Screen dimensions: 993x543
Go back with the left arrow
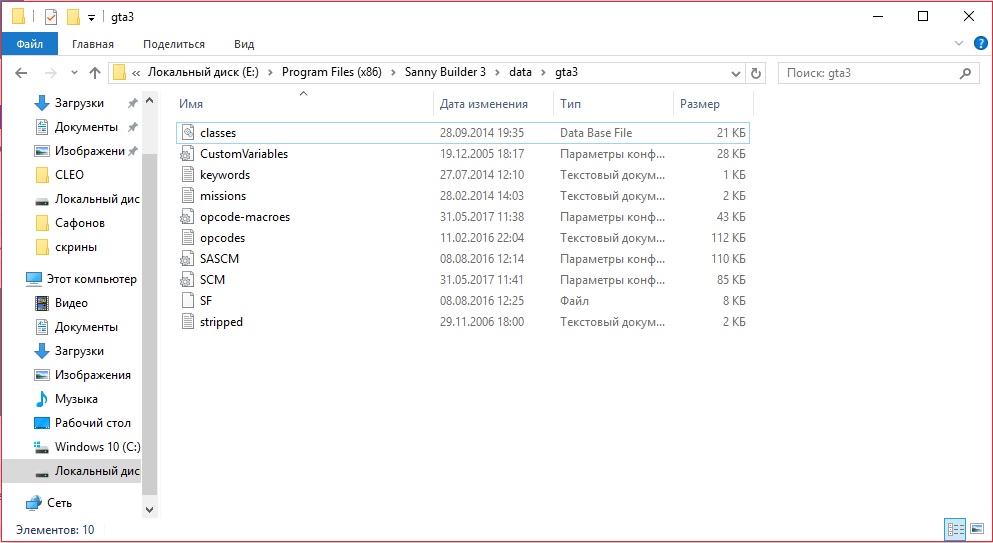click(21, 73)
